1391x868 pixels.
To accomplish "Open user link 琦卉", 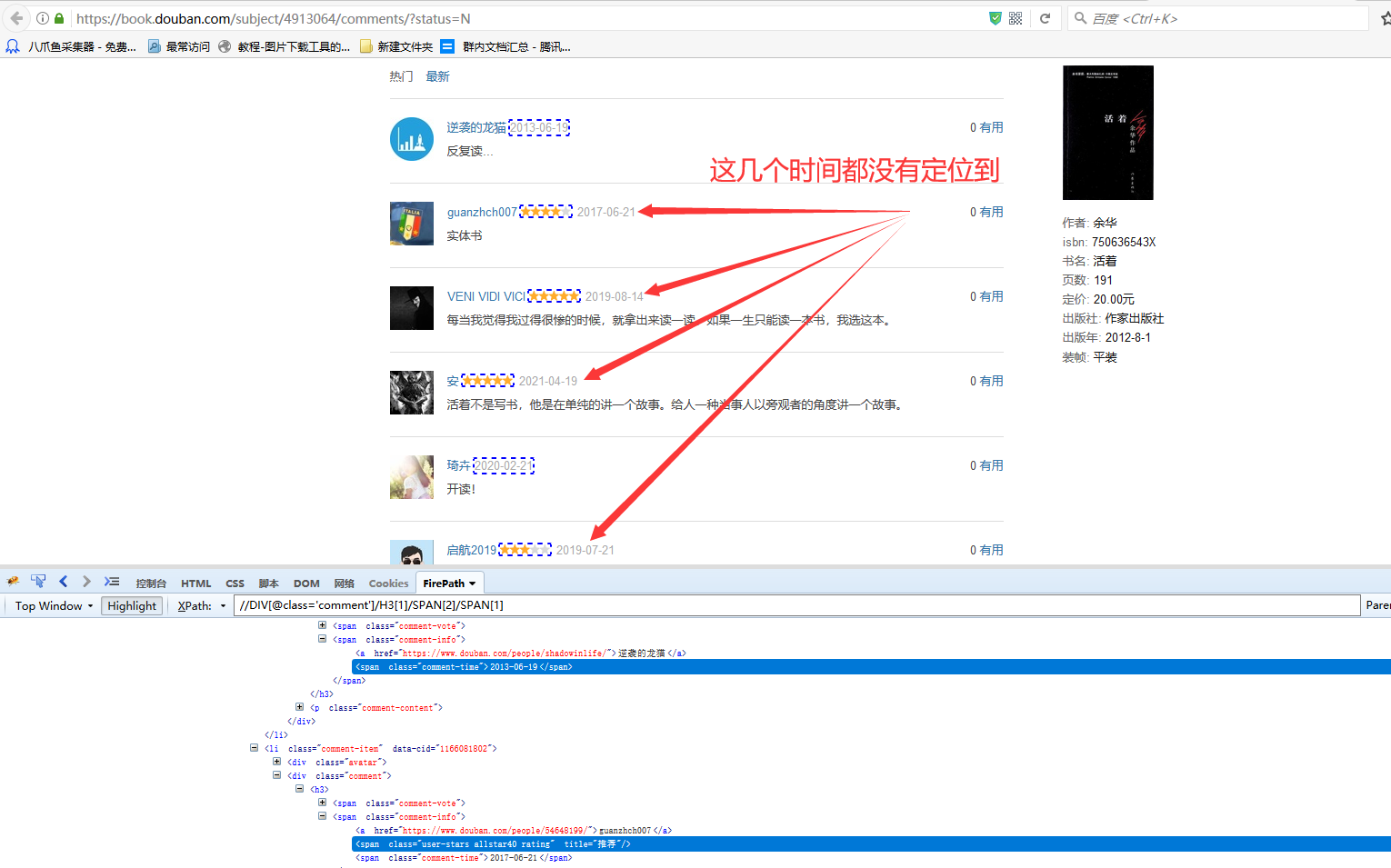I will tap(459, 465).
